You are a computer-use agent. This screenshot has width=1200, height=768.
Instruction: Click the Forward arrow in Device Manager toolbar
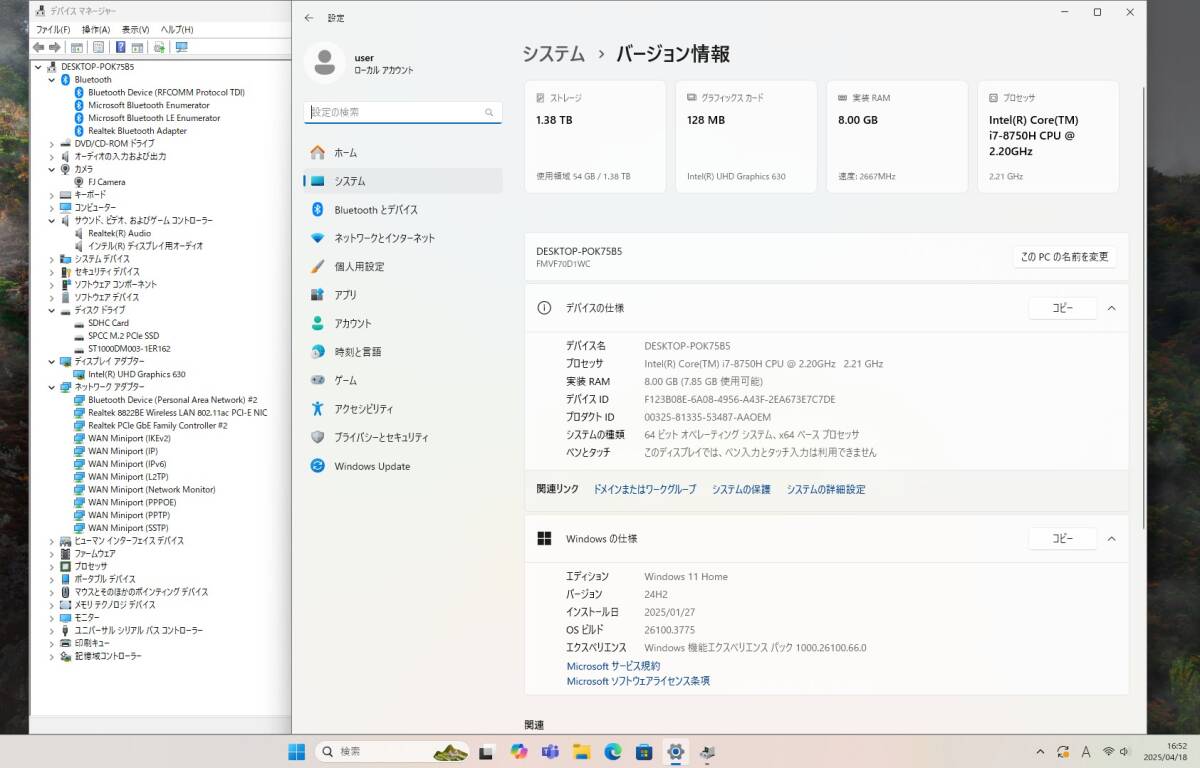pos(53,47)
